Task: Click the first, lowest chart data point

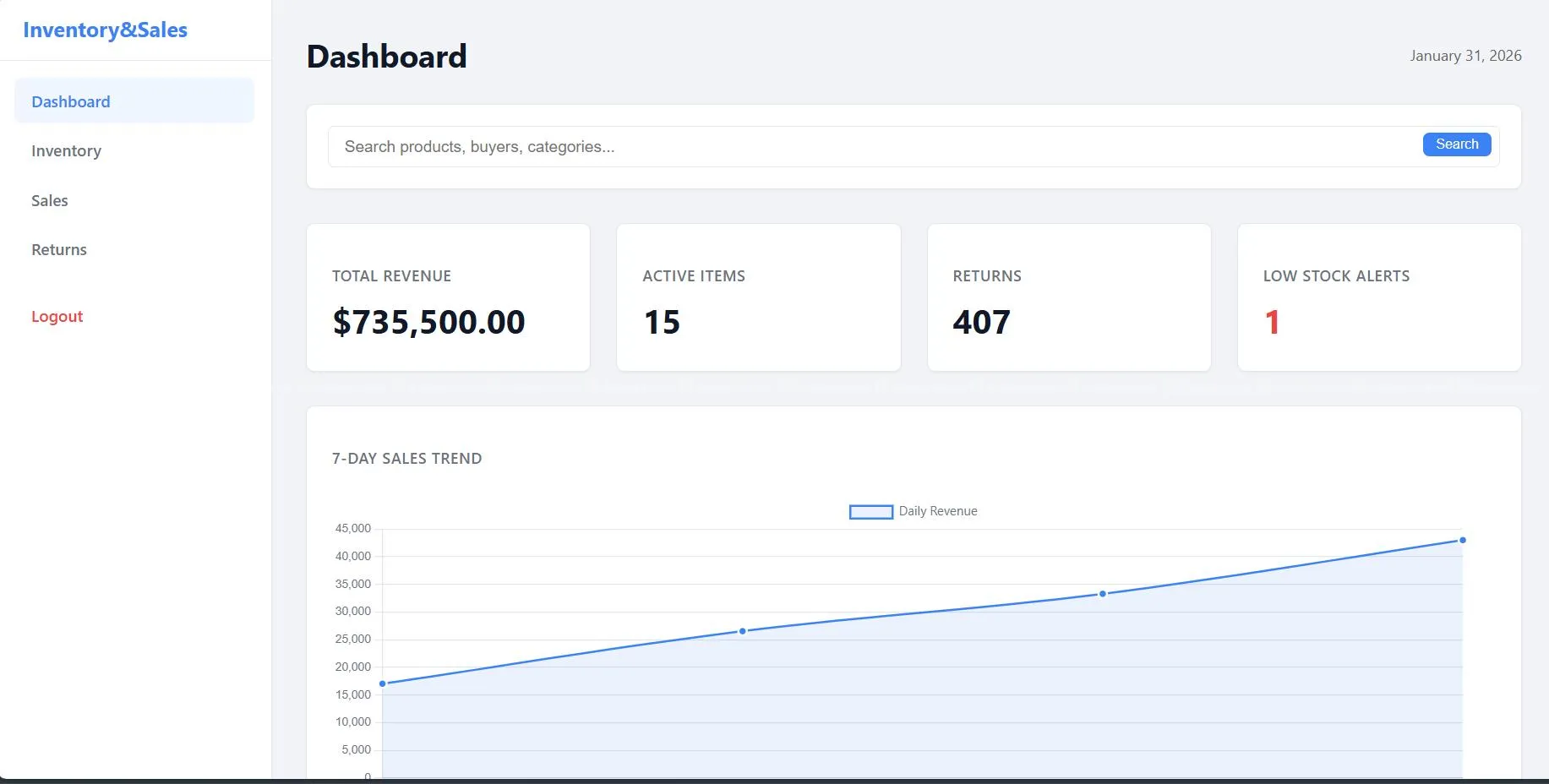Action: pos(383,683)
